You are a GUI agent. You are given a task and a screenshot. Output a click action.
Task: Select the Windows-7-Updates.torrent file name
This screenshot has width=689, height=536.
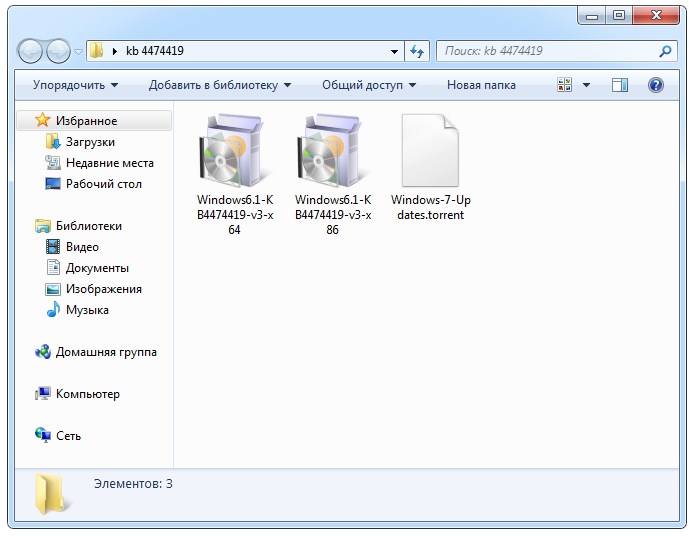point(431,207)
